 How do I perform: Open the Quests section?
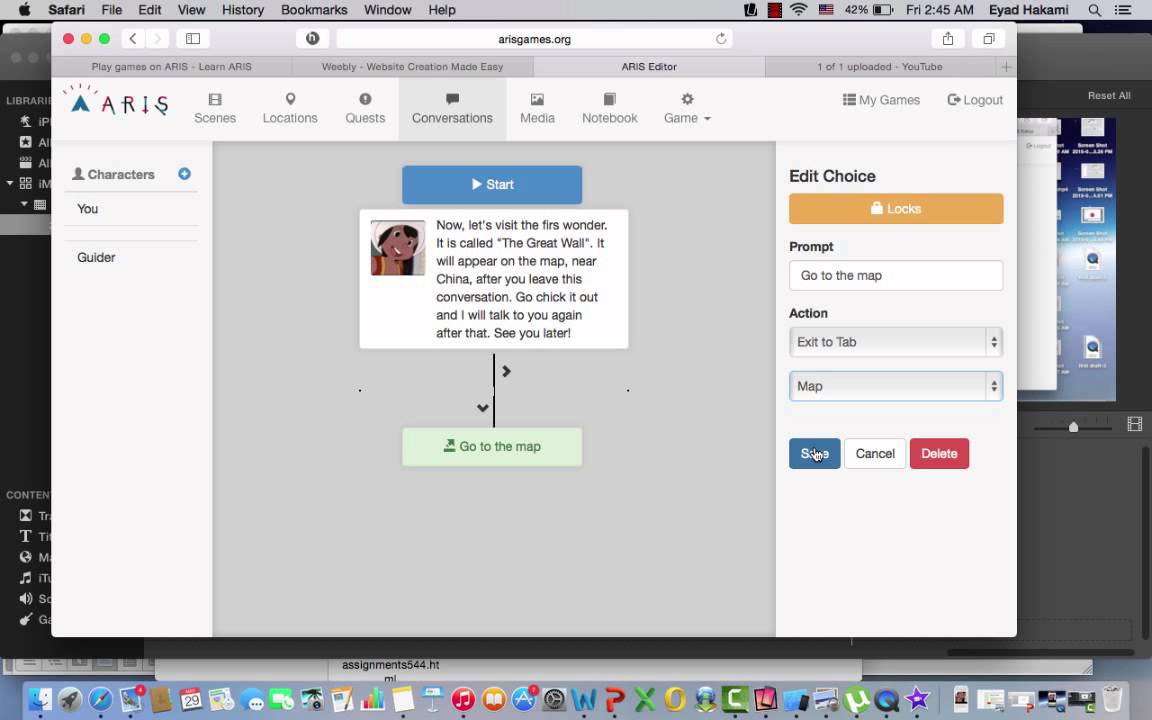[x=365, y=109]
